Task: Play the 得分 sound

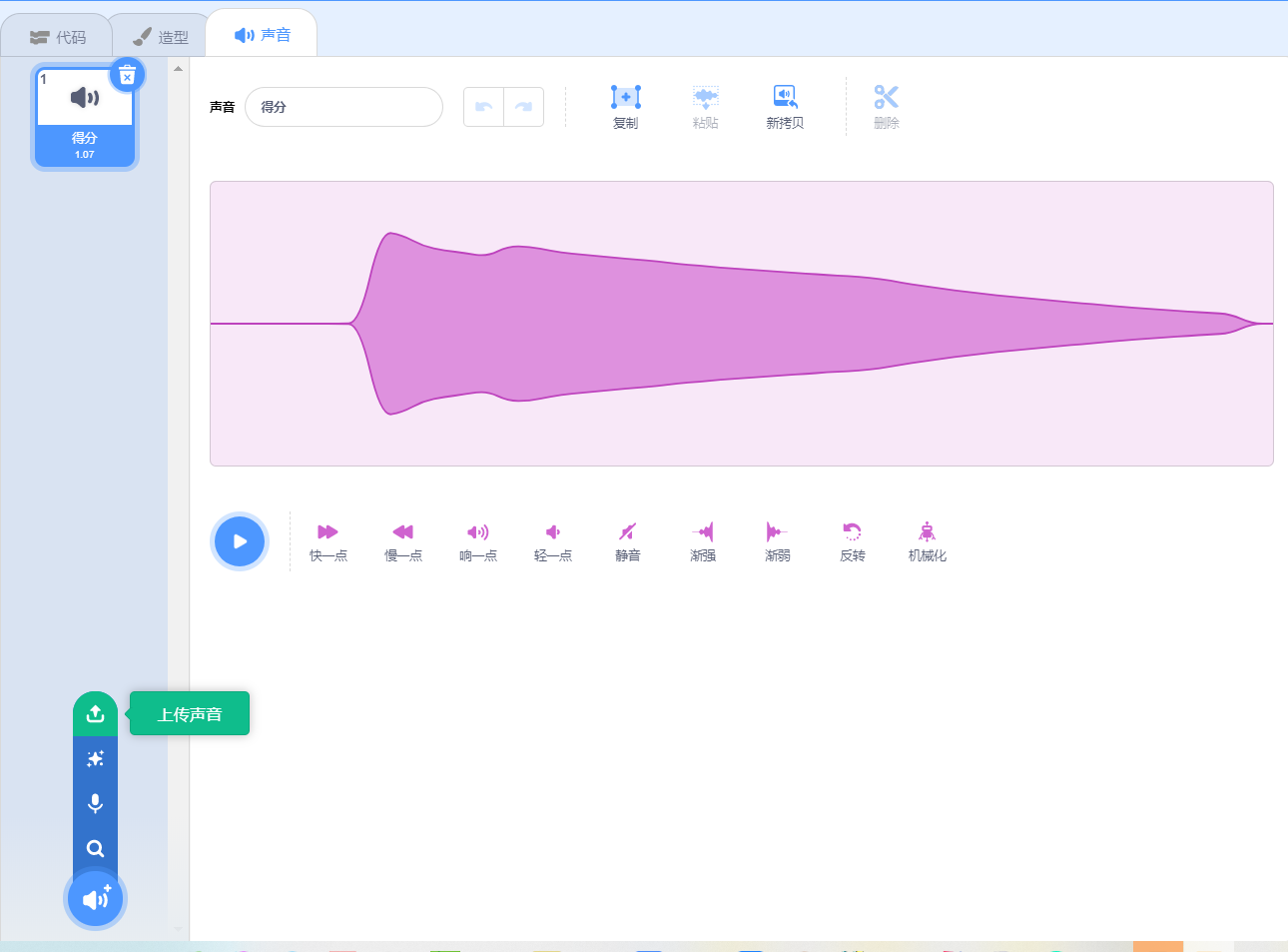Action: [240, 541]
